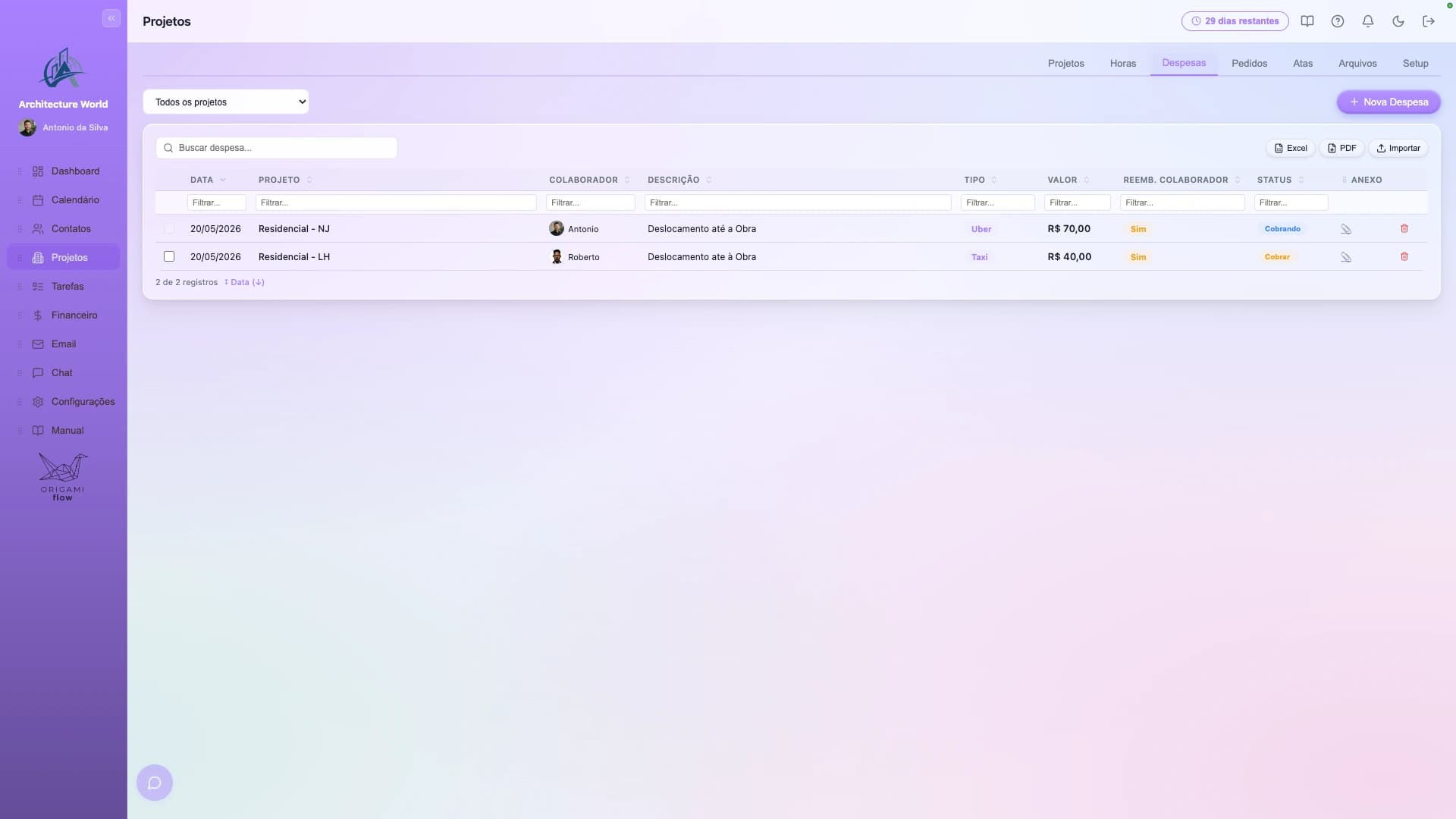Click the R$ 70,00 value cell
1456x819 pixels.
pos(1068,228)
